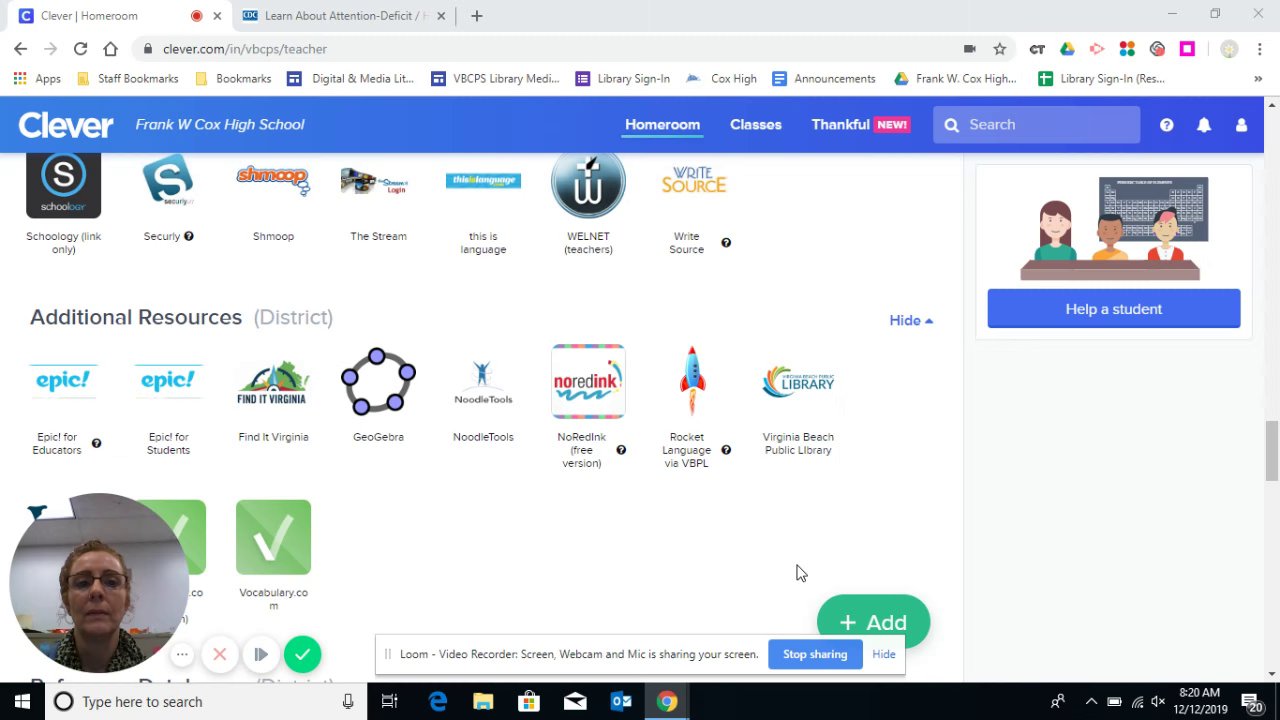The height and width of the screenshot is (720, 1280).
Task: Open Microsoft Edge from taskbar
Action: point(438,702)
